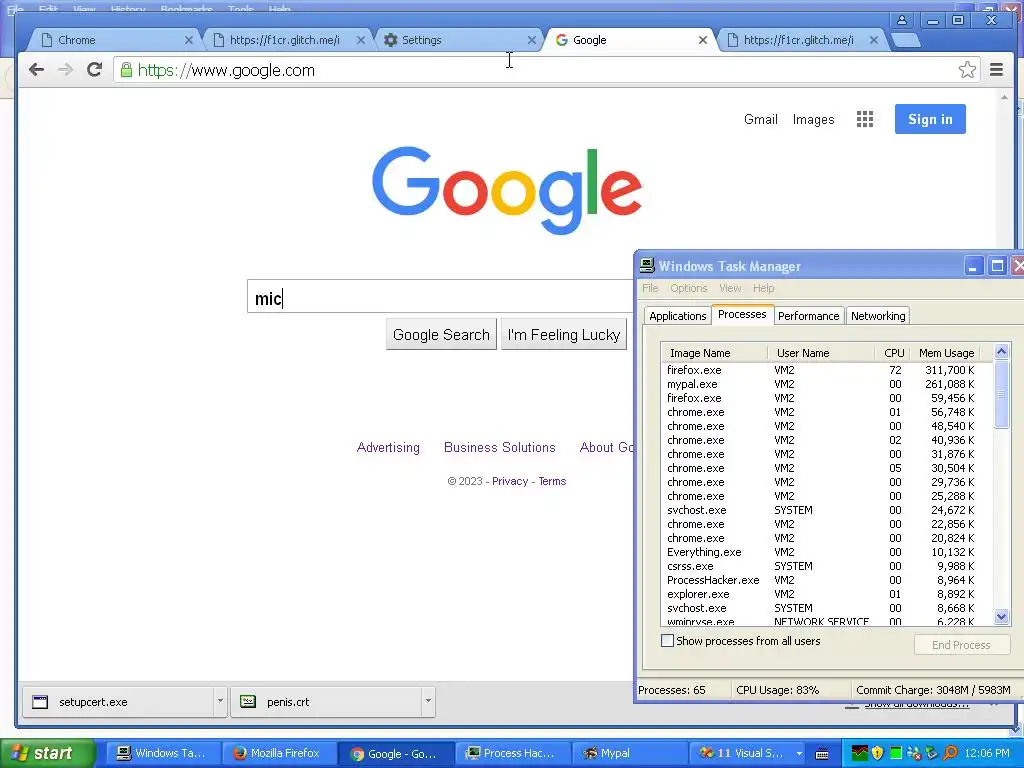Close the Settings tab

tap(532, 40)
